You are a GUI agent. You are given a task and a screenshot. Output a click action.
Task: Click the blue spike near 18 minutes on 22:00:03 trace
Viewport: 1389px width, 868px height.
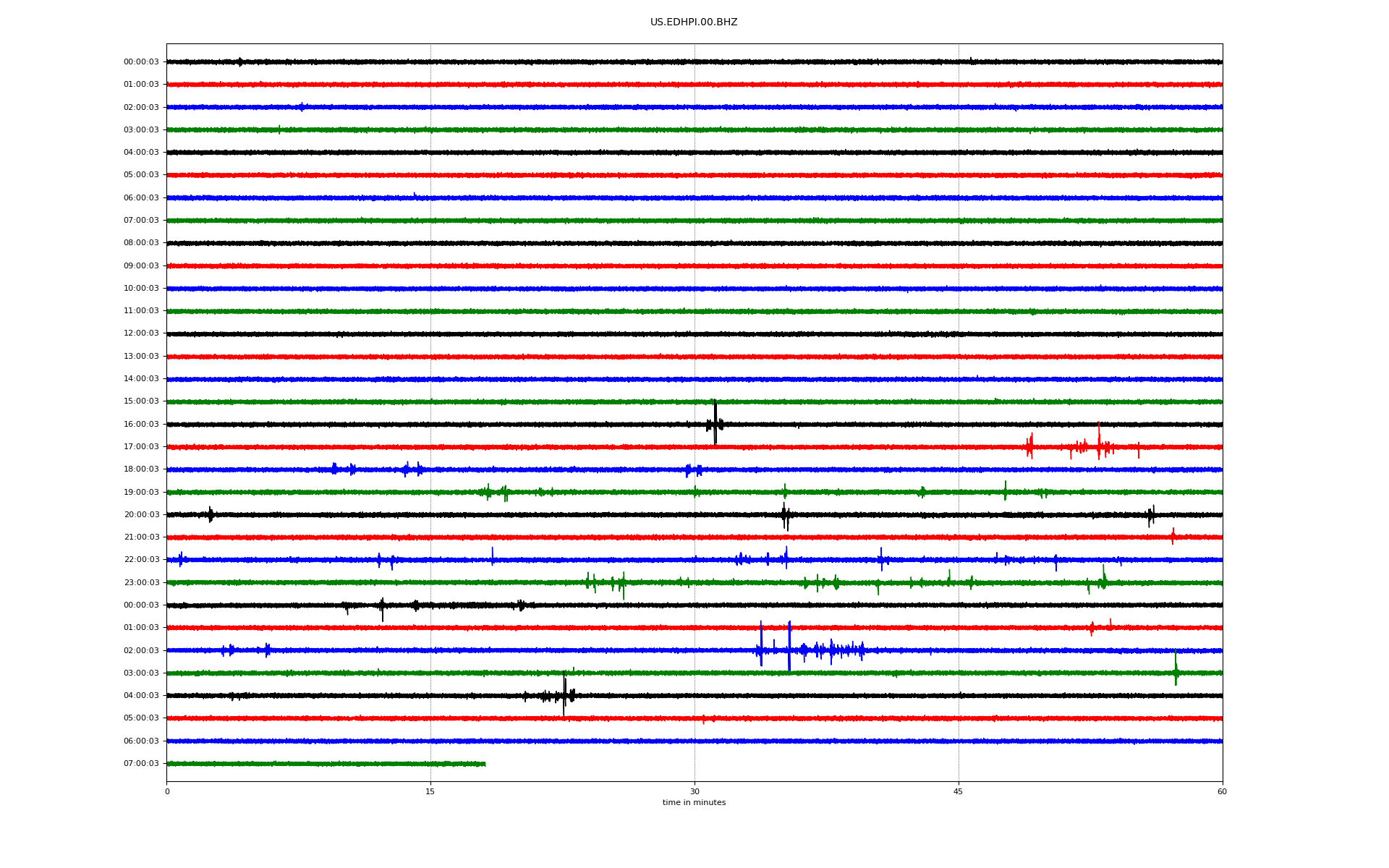pos(492,556)
